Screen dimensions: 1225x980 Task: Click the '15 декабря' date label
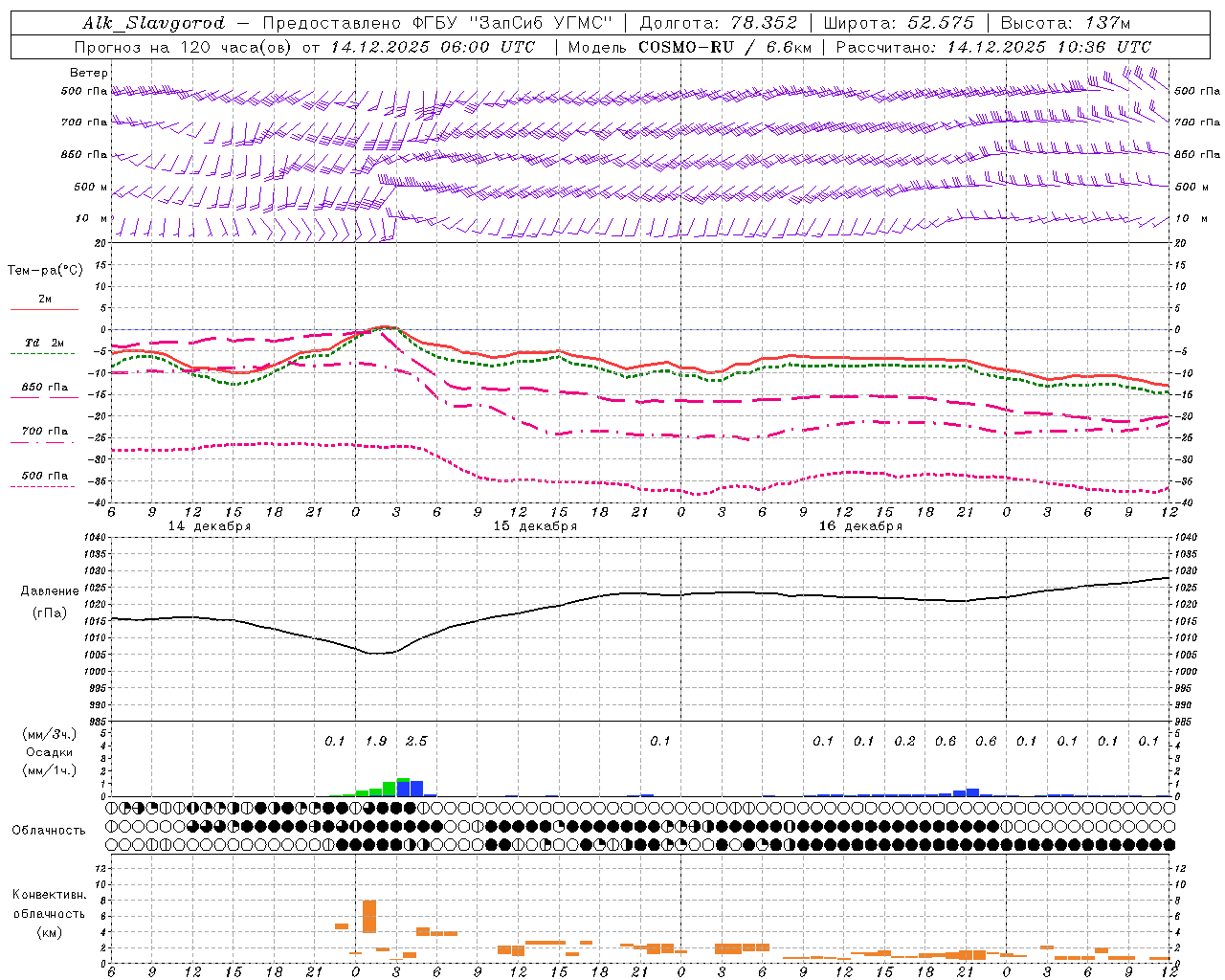[535, 526]
